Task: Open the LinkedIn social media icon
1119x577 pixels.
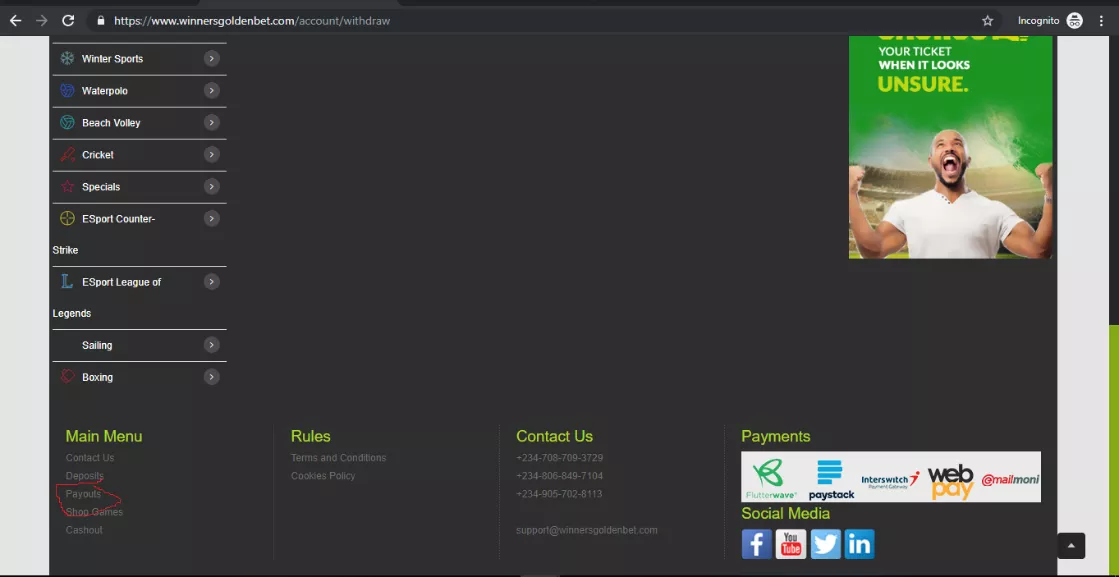Action: (x=859, y=544)
